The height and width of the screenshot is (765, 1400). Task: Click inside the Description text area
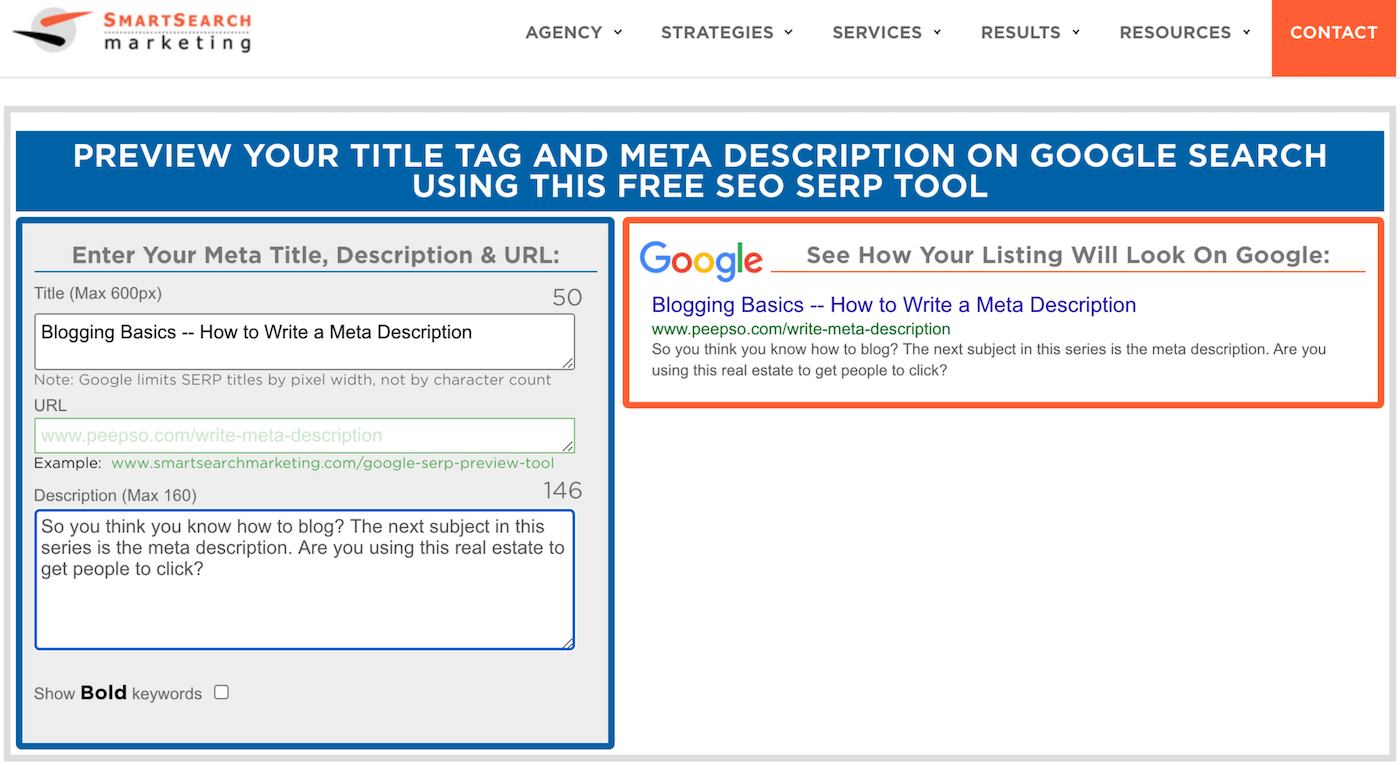305,580
